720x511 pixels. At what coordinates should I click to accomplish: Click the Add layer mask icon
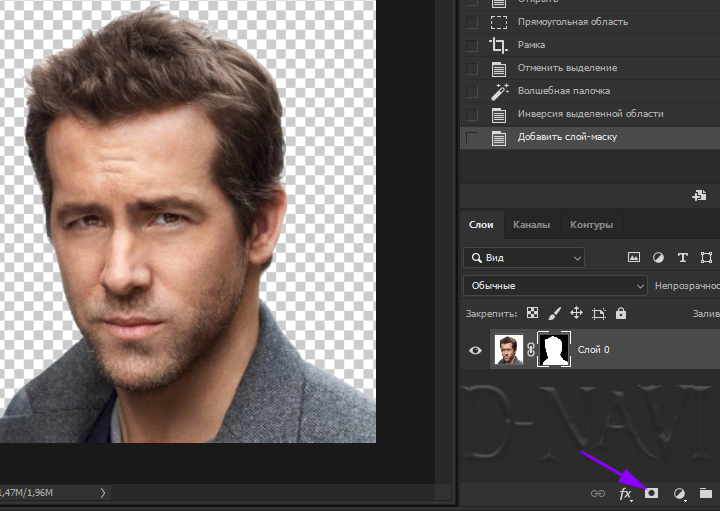pyautogui.click(x=651, y=493)
